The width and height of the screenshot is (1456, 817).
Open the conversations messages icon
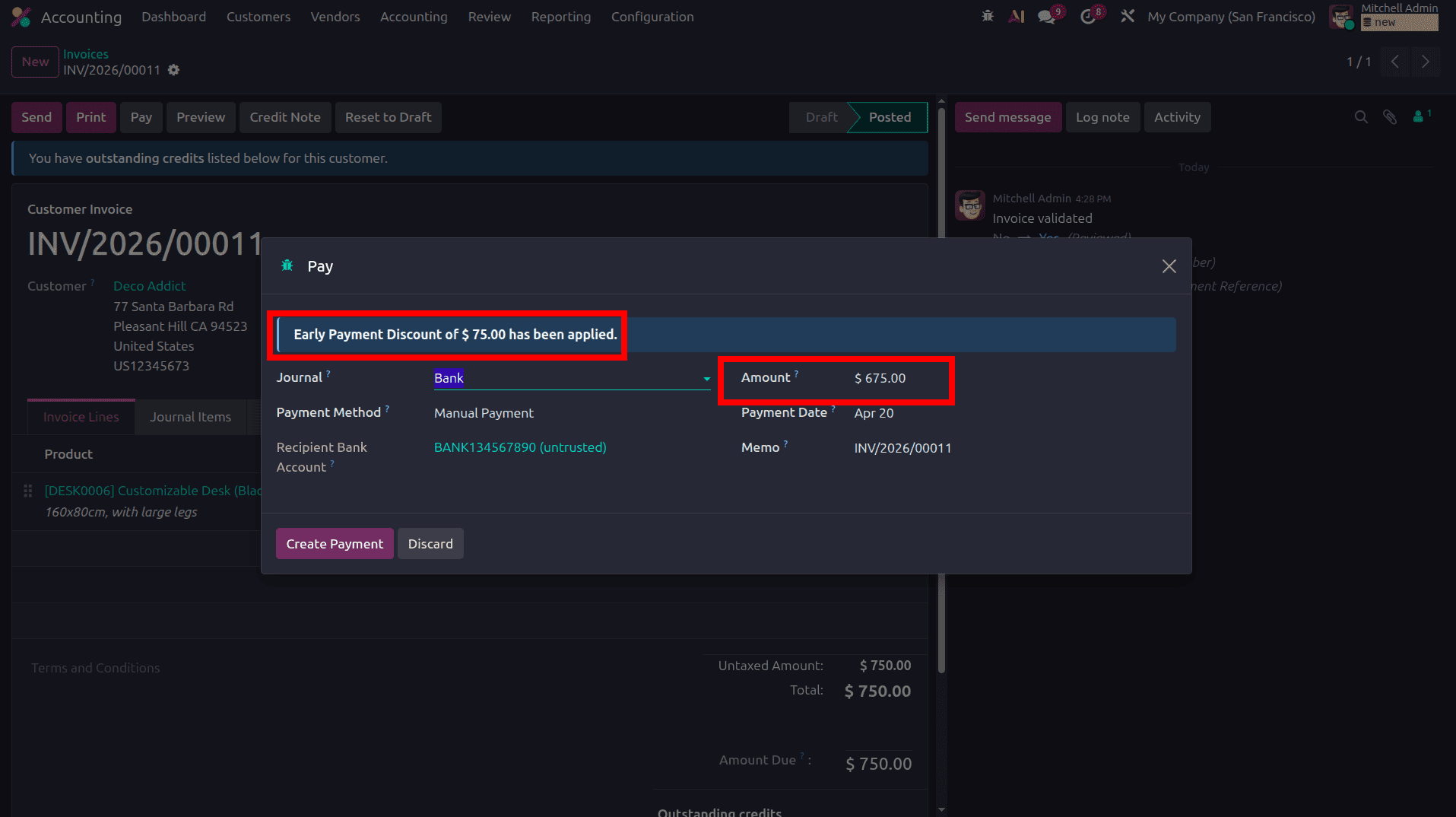point(1045,15)
